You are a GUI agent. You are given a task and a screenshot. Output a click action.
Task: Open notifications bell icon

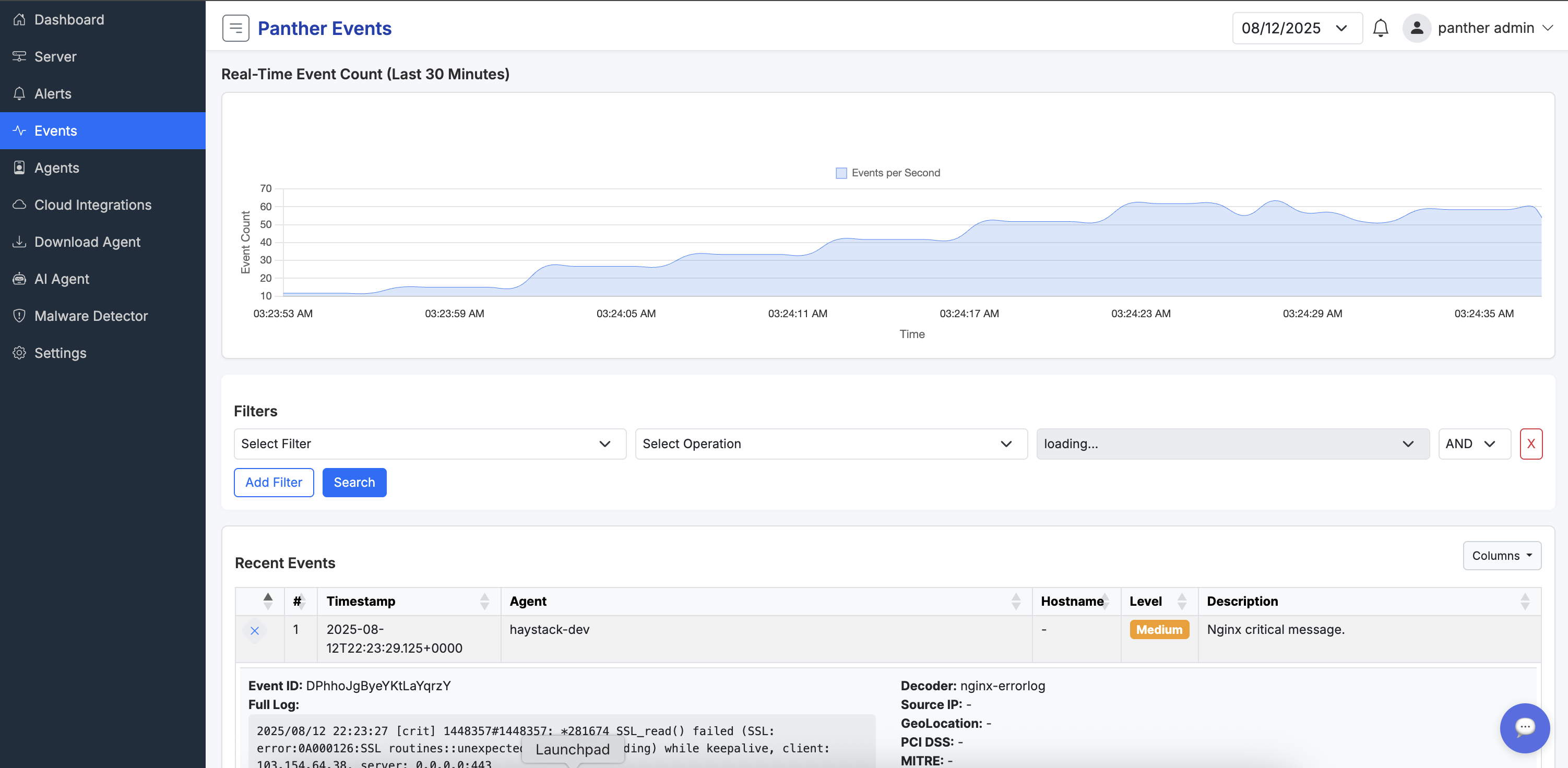coord(1380,28)
